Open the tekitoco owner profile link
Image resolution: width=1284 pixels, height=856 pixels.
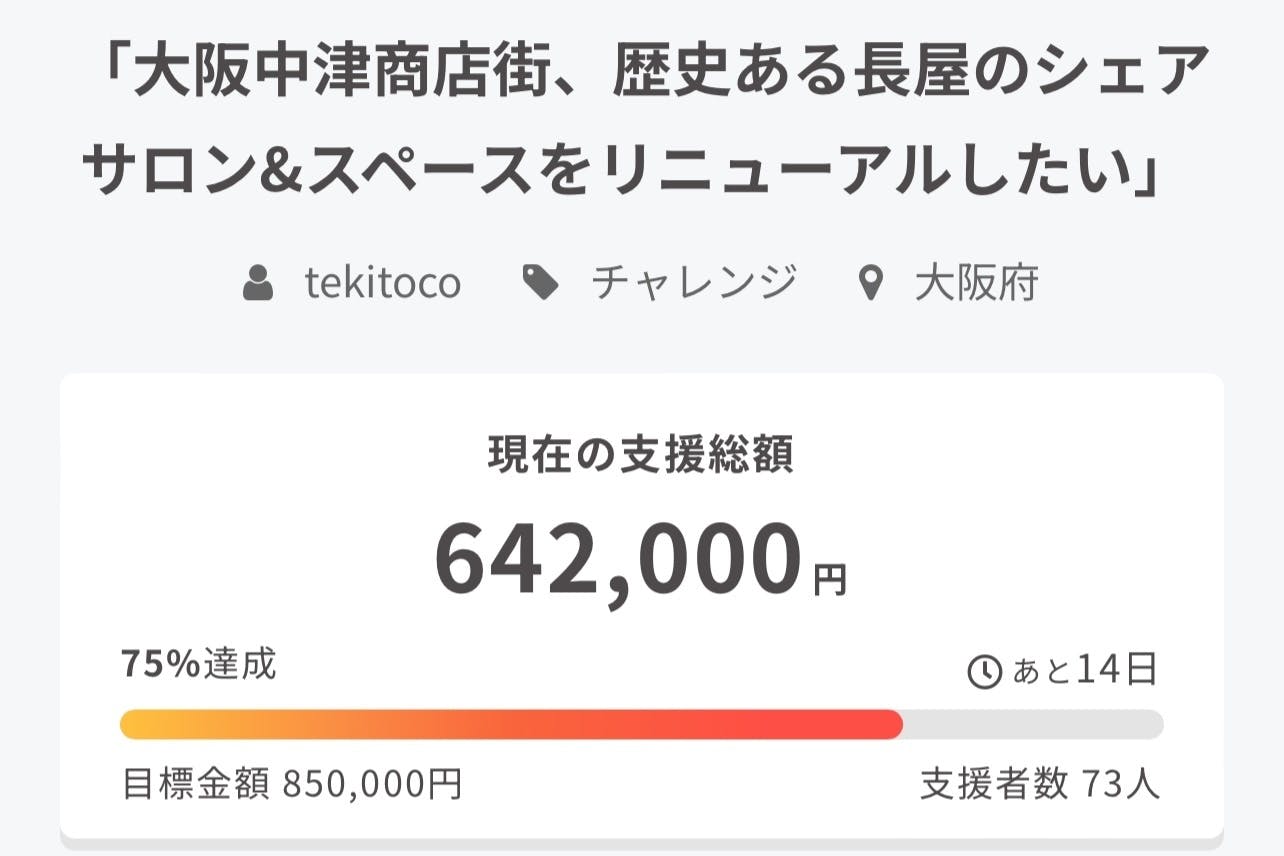[382, 284]
